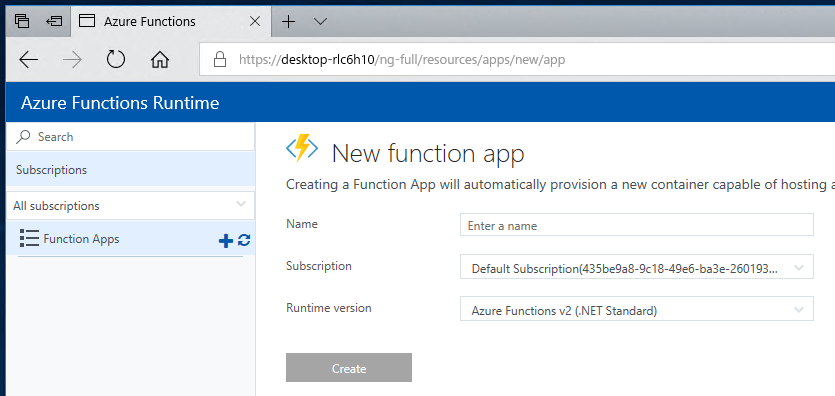Click the Runtime version label
Viewport: 835px width, 396px height.
click(329, 308)
